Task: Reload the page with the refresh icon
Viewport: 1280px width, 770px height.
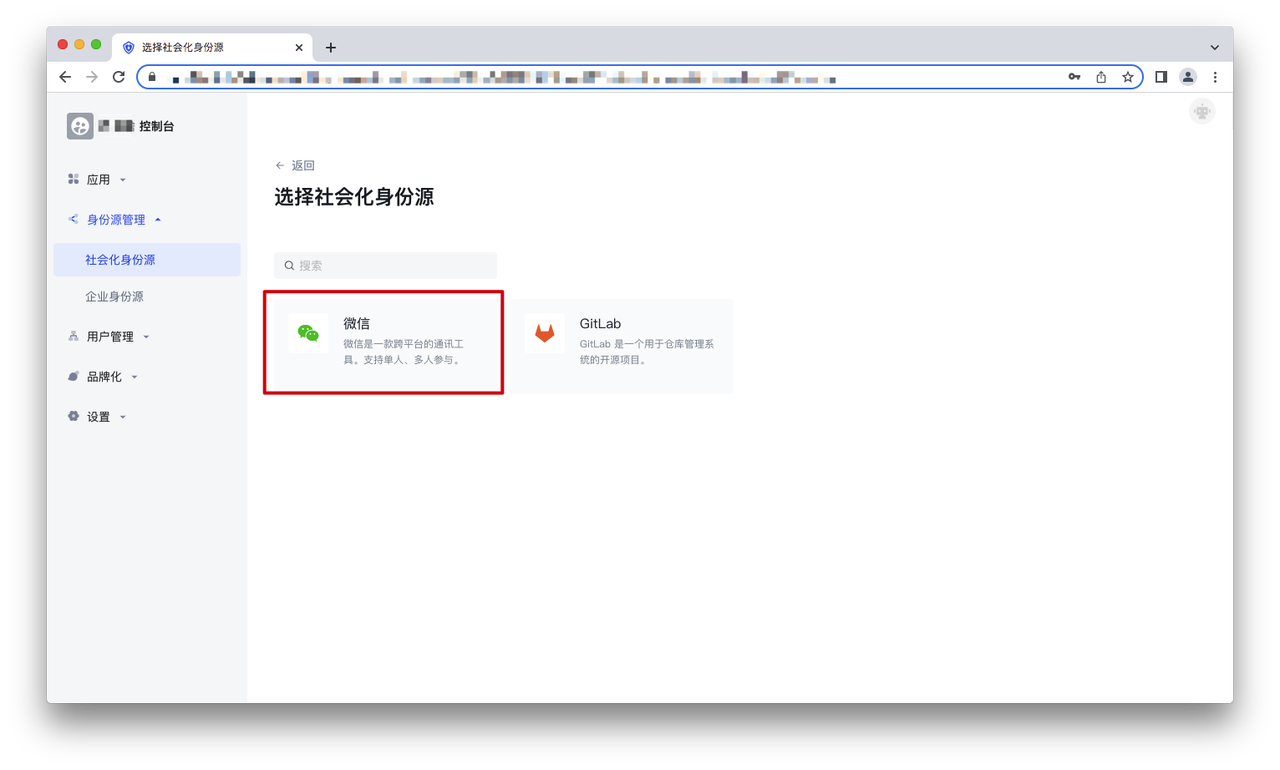Action: 118,77
